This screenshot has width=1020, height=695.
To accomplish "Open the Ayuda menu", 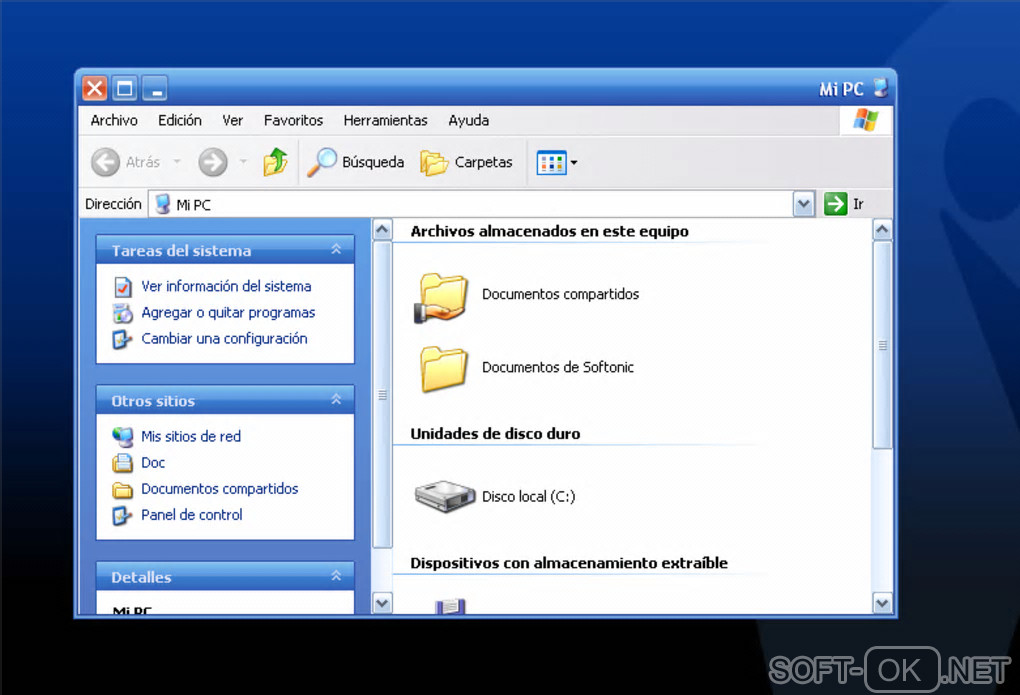I will [468, 120].
